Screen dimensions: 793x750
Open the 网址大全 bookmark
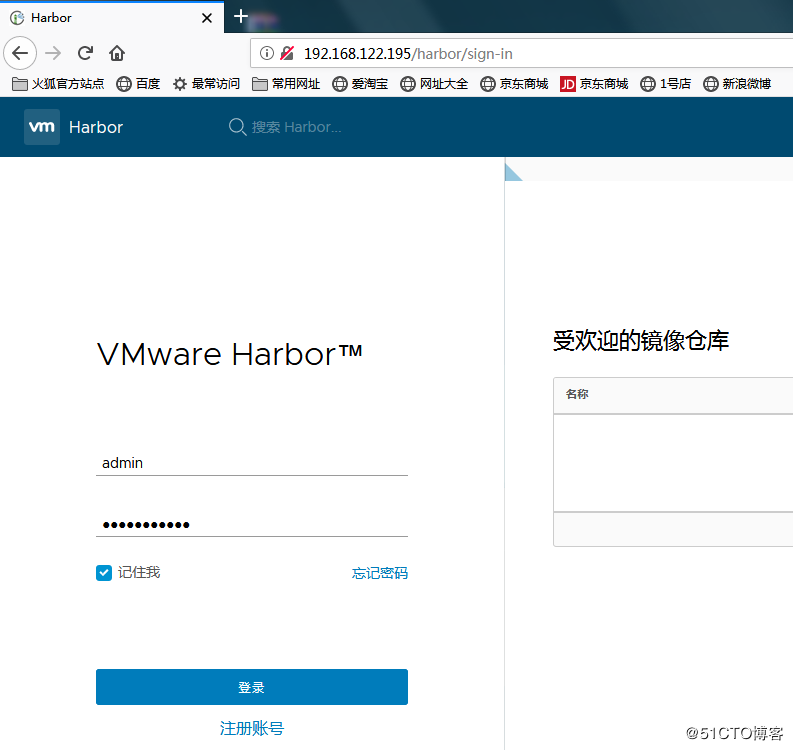434,83
